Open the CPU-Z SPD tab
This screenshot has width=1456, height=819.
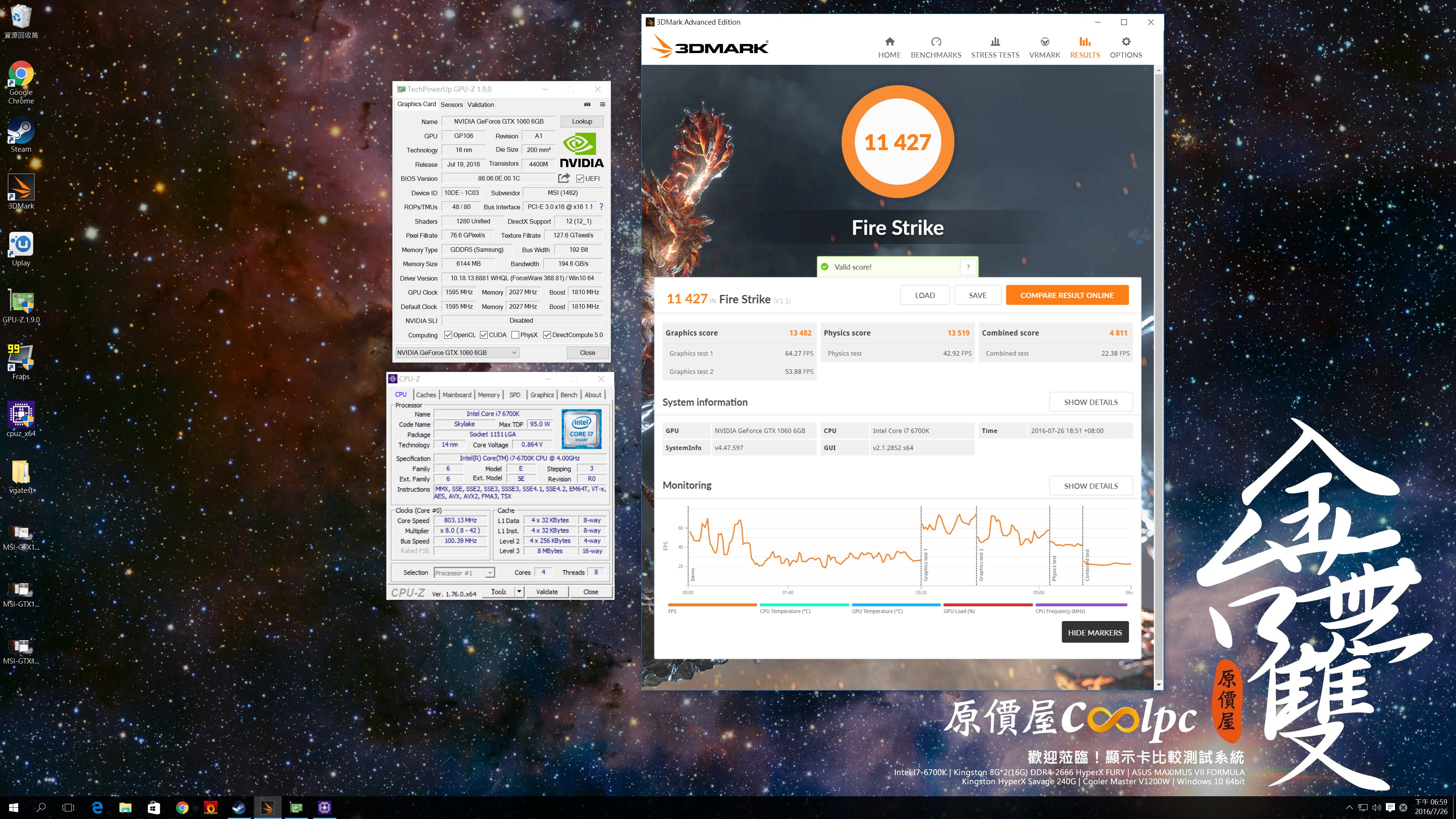click(515, 395)
